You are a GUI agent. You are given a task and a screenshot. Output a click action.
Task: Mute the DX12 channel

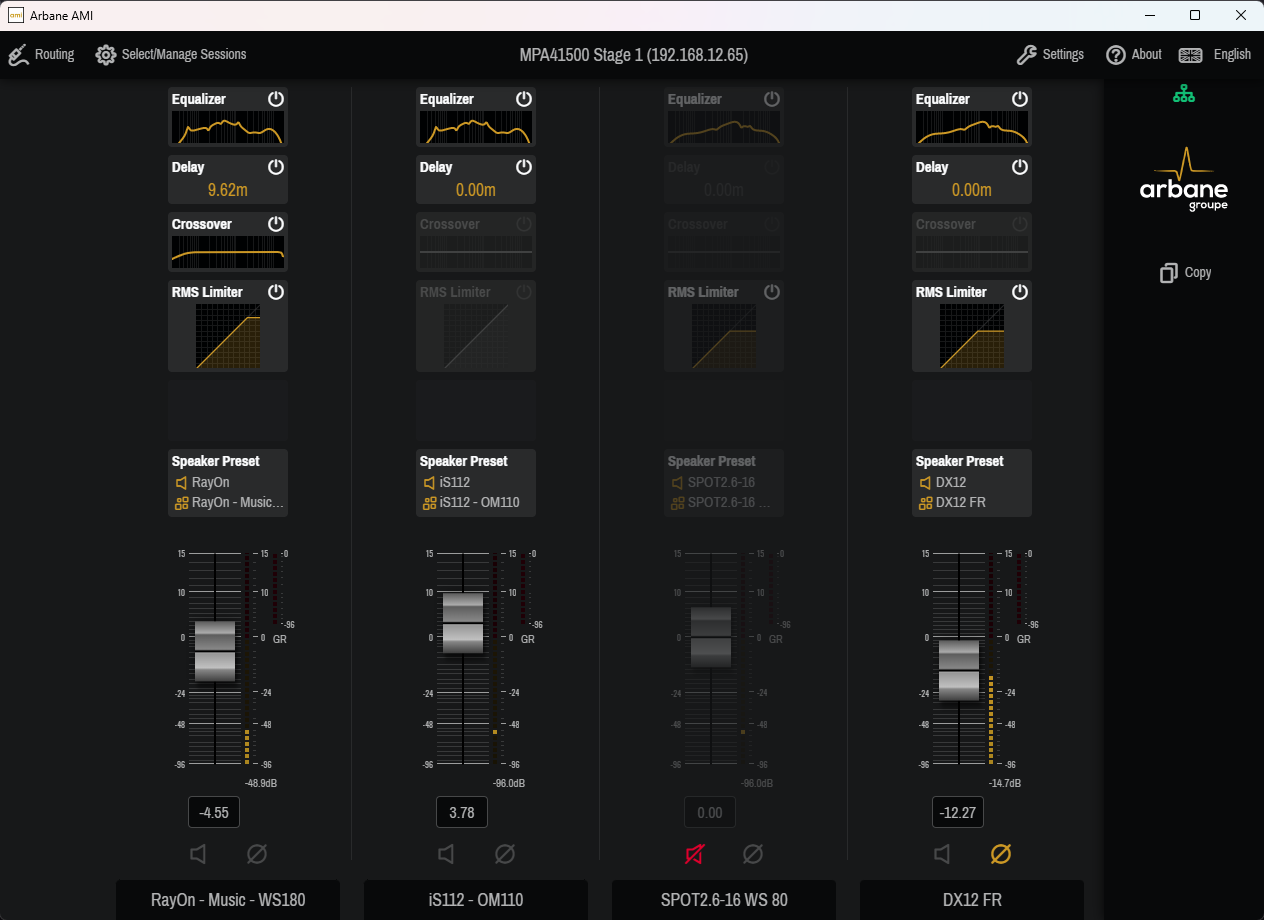point(942,854)
